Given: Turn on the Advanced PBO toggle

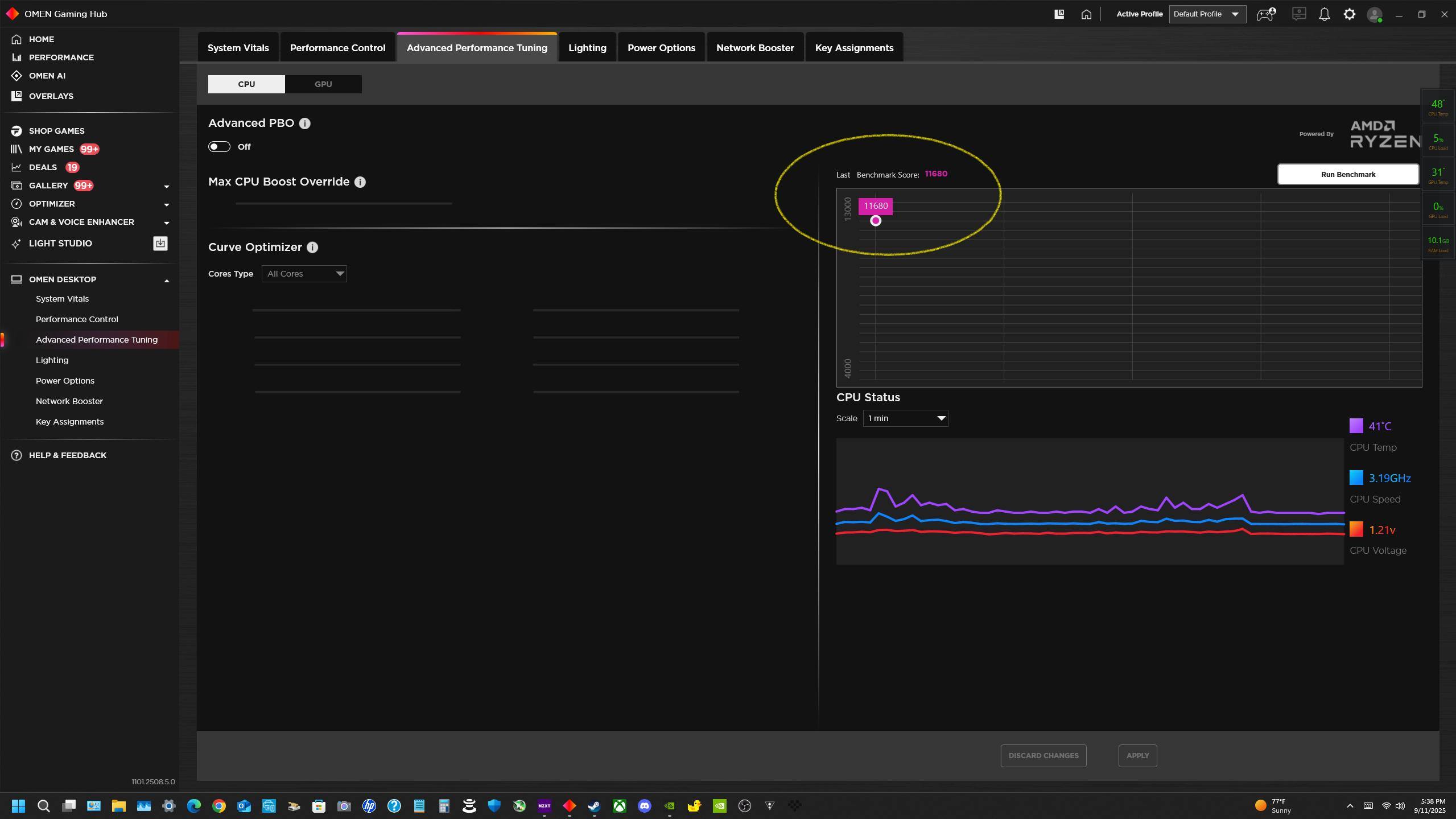Looking at the screenshot, I should (219, 147).
